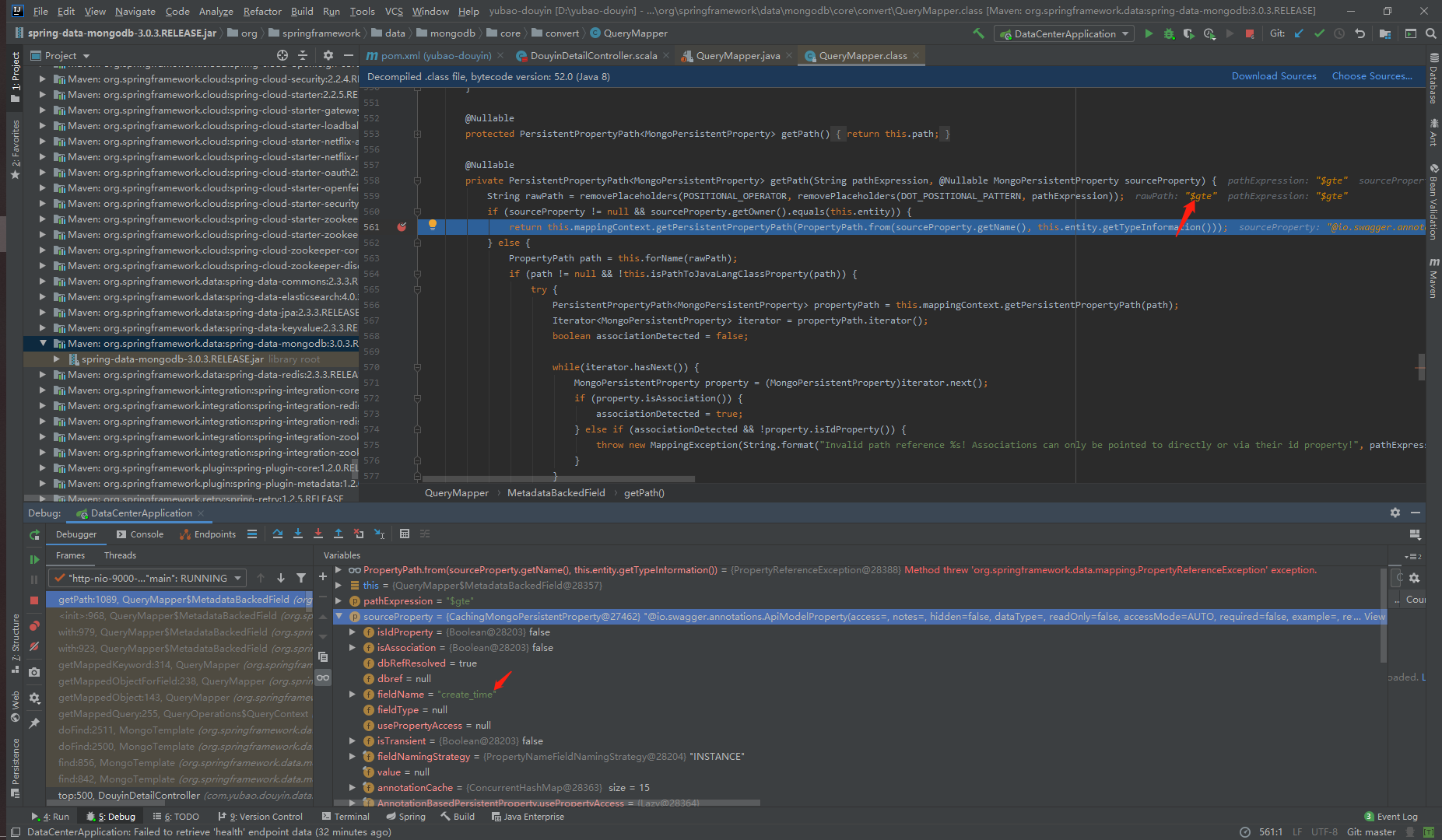Click Git: master branch in status bar
Screen dimensions: 1442x840
pos(1371,831)
